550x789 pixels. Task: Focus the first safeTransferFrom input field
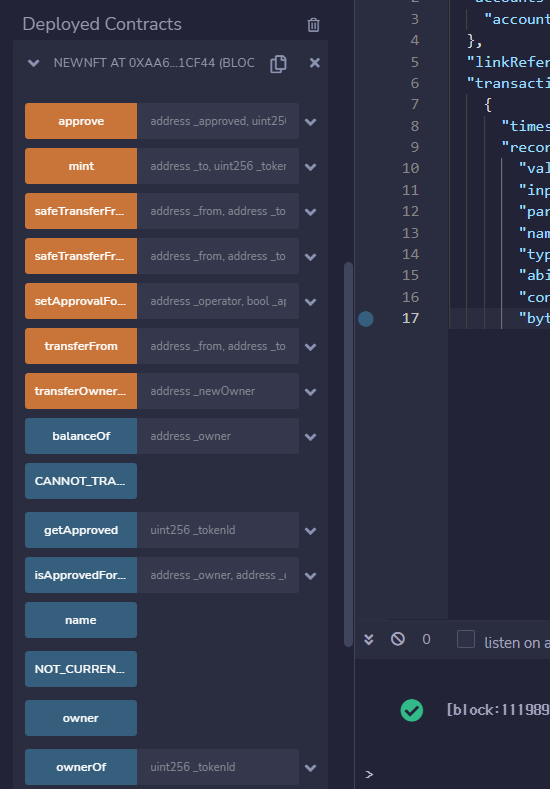[218, 211]
